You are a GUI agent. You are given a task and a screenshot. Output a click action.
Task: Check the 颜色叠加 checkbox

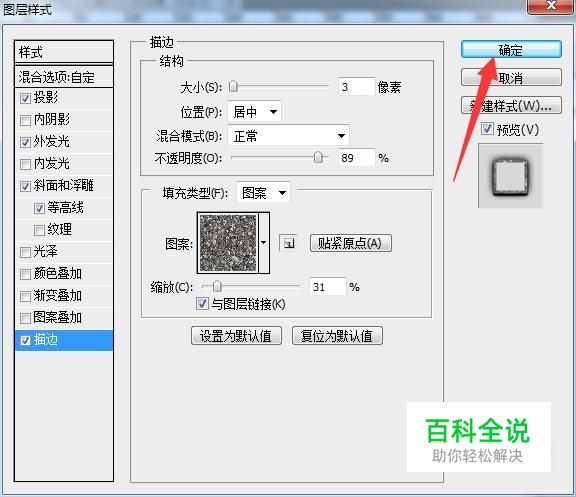[x=25, y=274]
